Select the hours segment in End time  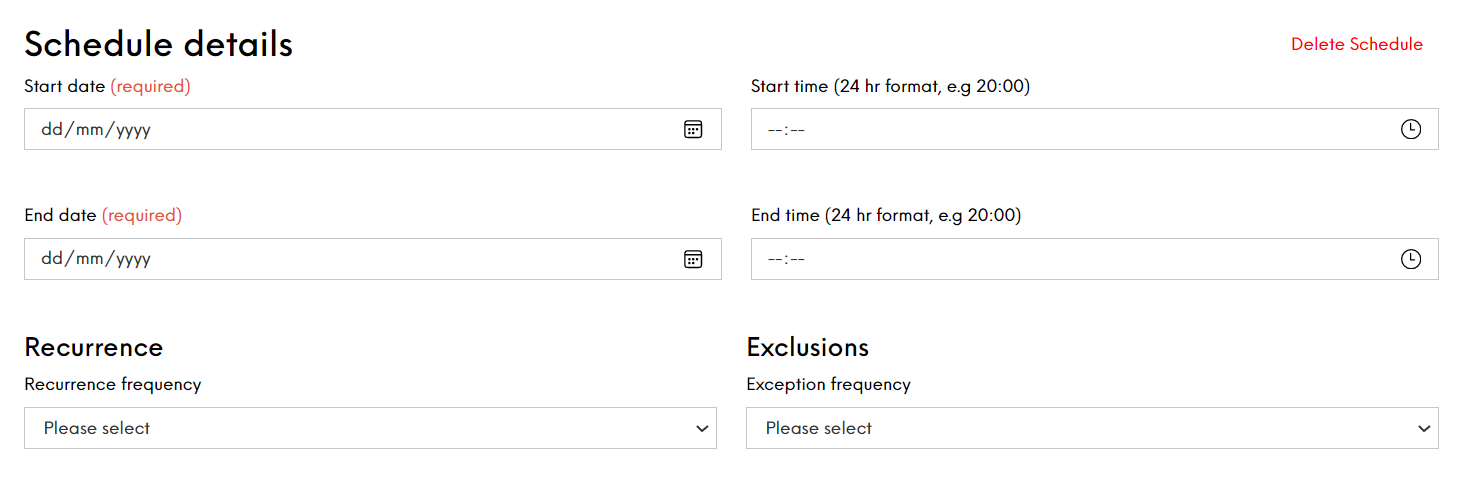[775, 259]
